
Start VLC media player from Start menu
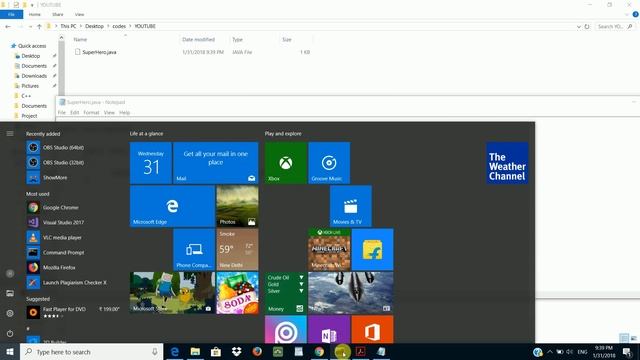click(54, 238)
